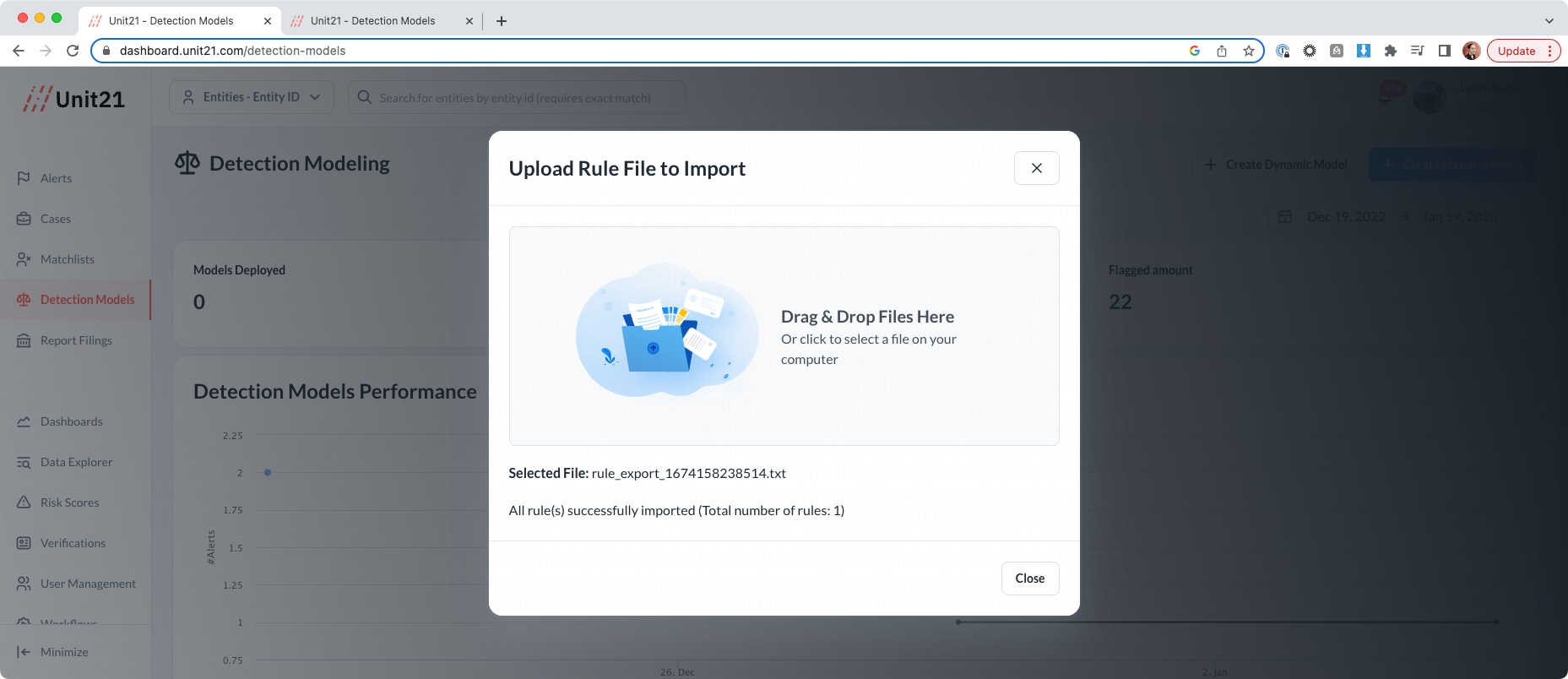Click the search magnifier icon
Screen dimensions: 1568x679
pos(365,97)
